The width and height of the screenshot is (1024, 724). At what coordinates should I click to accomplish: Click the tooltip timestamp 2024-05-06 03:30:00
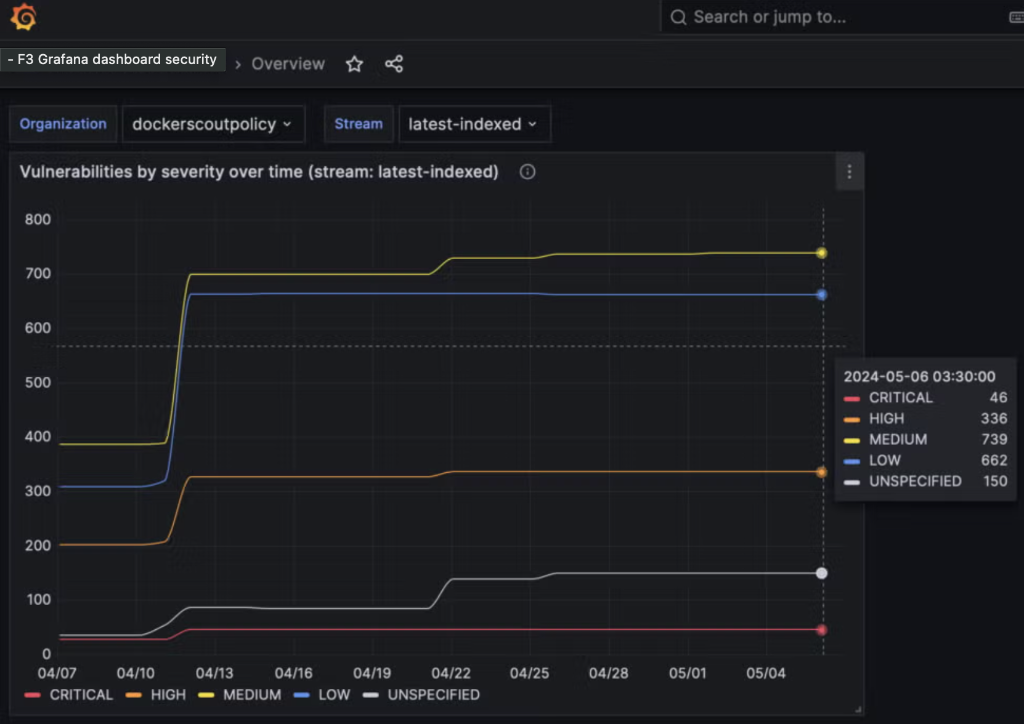pyautogui.click(x=920, y=377)
